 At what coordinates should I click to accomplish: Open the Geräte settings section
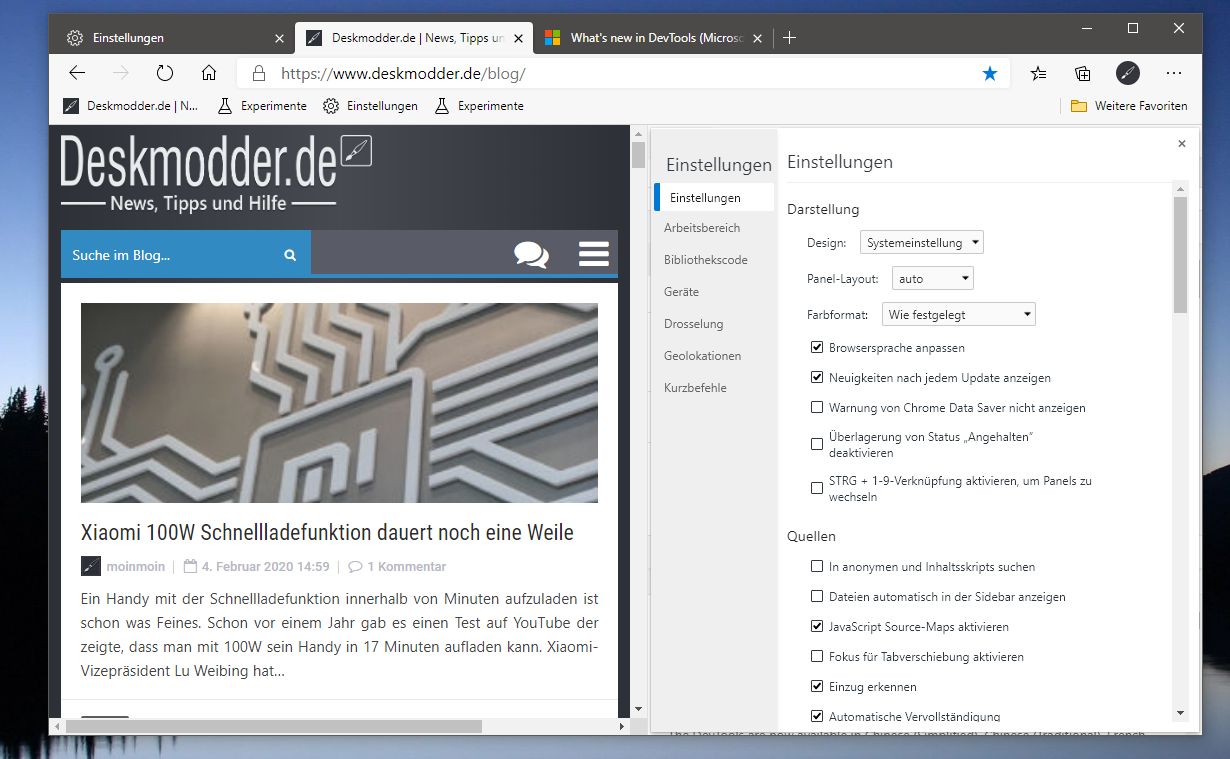(x=681, y=292)
